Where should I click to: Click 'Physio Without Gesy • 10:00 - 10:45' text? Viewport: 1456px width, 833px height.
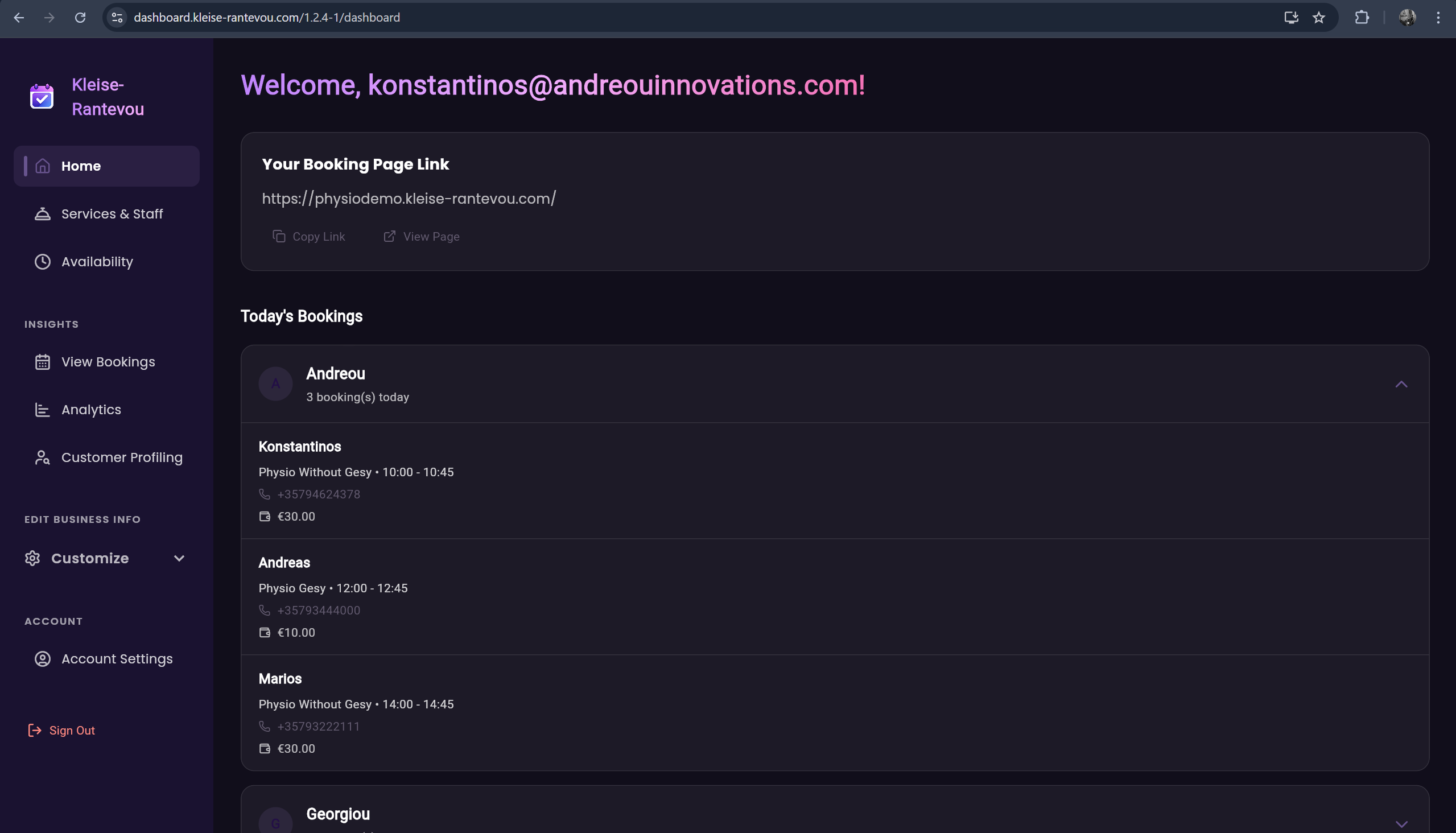point(356,473)
